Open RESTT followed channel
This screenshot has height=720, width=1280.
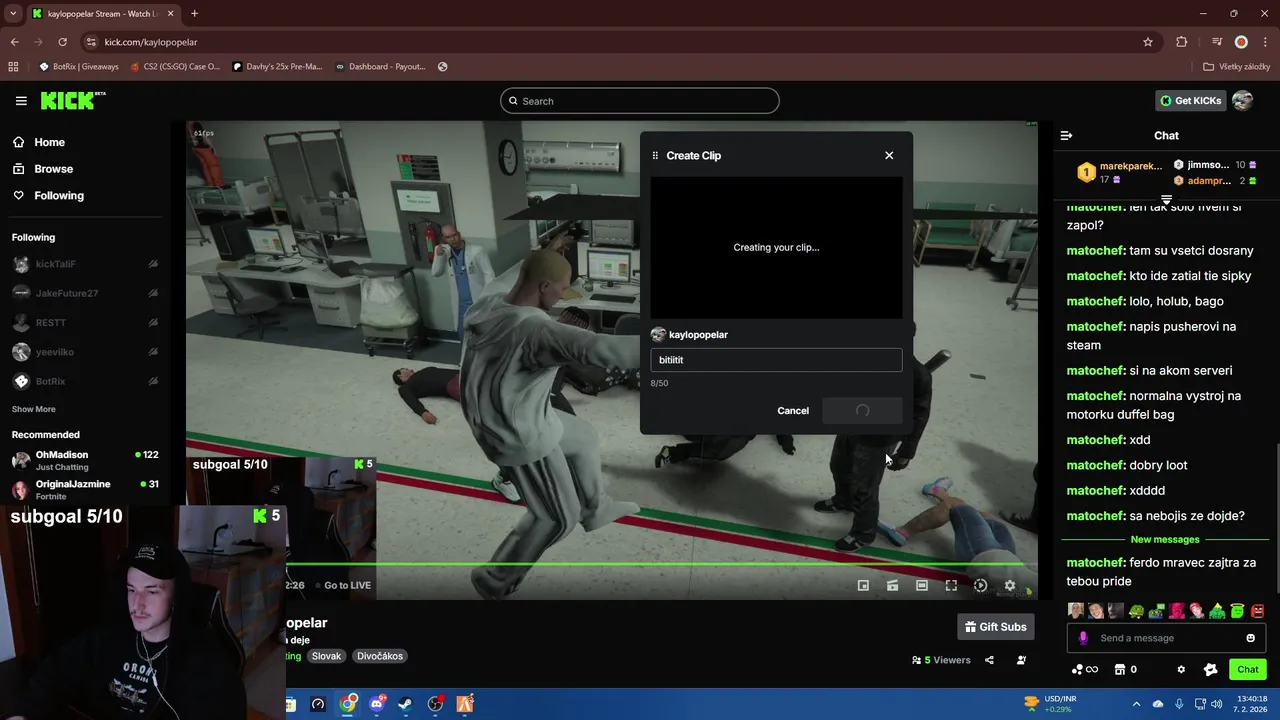click(85, 323)
